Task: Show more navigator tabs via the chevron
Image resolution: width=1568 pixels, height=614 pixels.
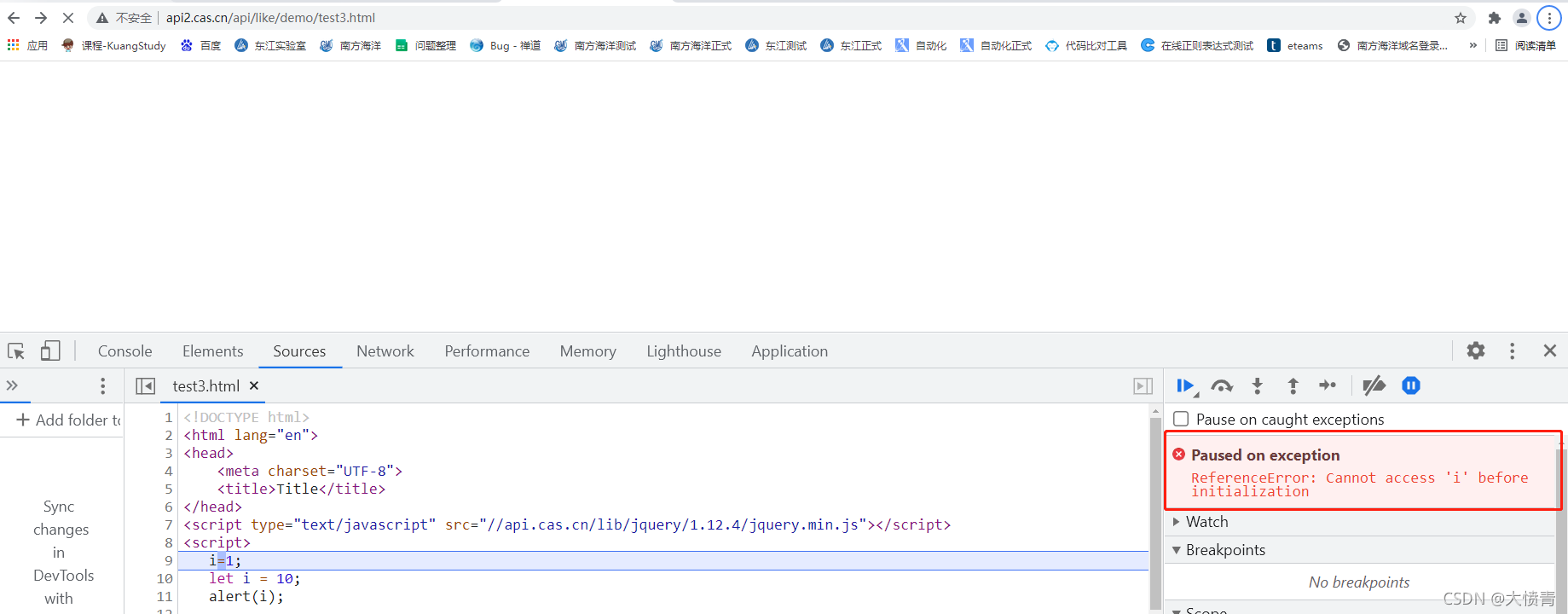Action: [x=12, y=385]
